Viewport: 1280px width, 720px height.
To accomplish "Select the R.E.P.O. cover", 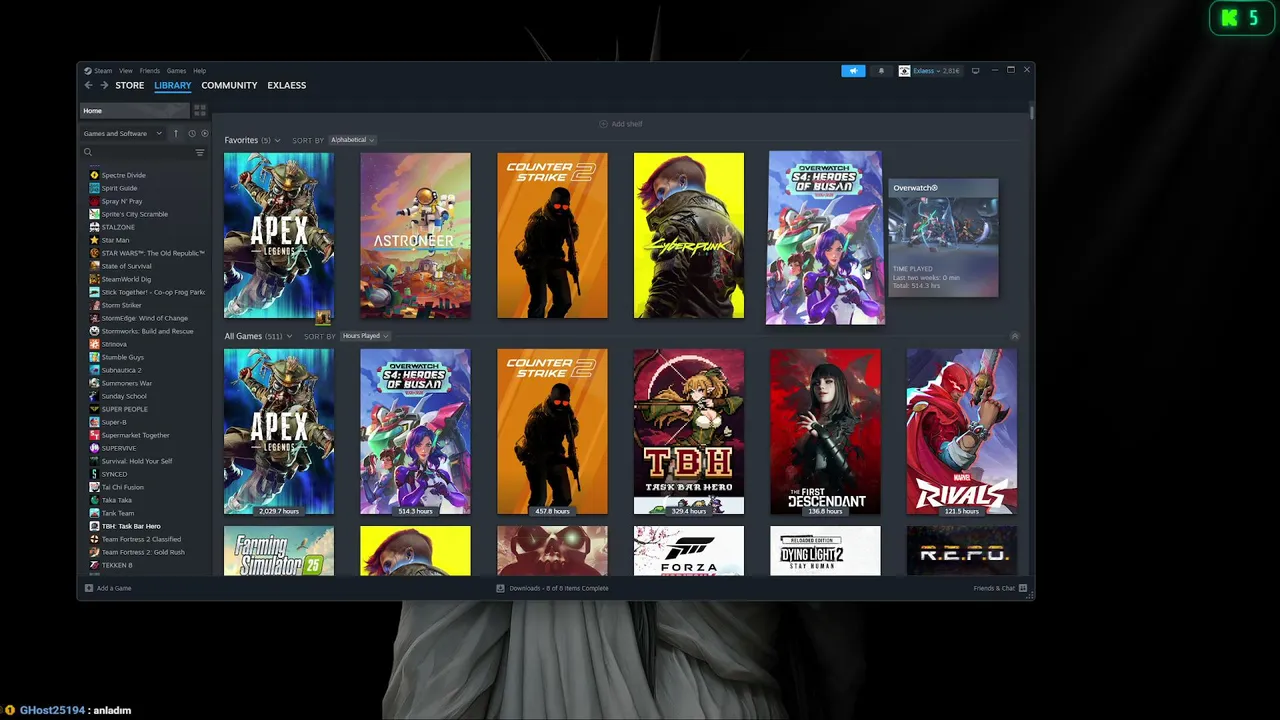I will (x=962, y=551).
